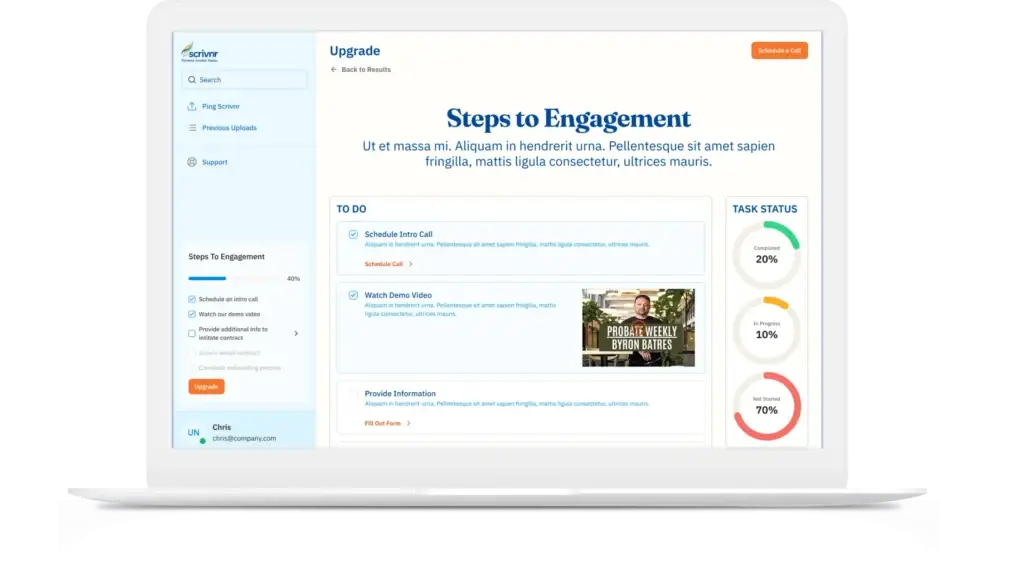1024x569 pixels.
Task: Toggle the Schedule Intro Call card checkbox
Action: pyautogui.click(x=353, y=234)
